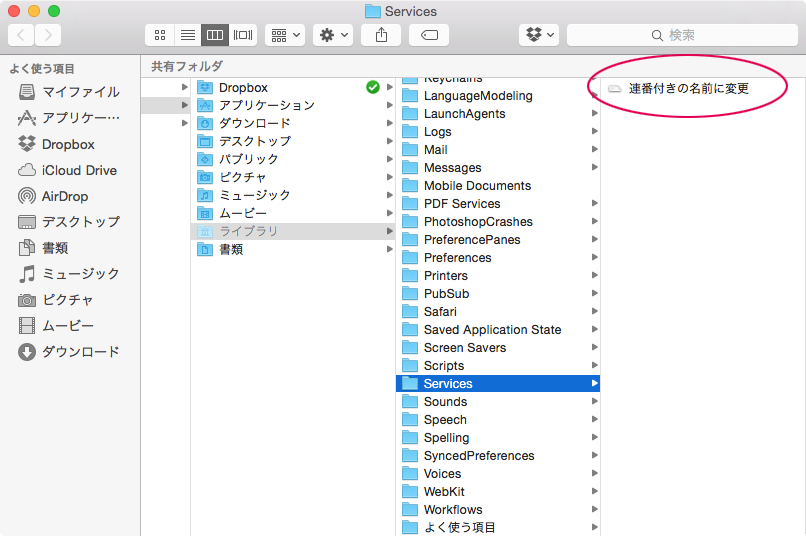Expand the PubSub folder arrow
Image resolution: width=806 pixels, height=536 pixels.
(594, 293)
